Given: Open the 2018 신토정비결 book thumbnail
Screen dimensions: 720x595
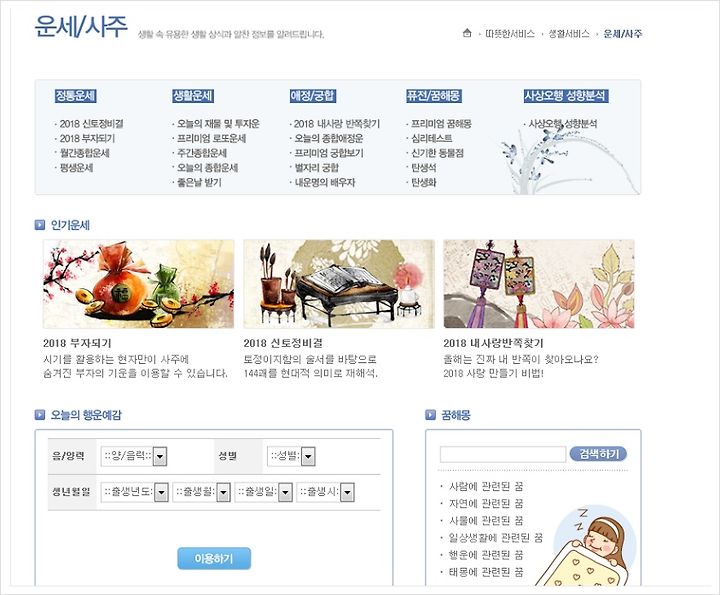Looking at the screenshot, I should pyautogui.click(x=339, y=284).
